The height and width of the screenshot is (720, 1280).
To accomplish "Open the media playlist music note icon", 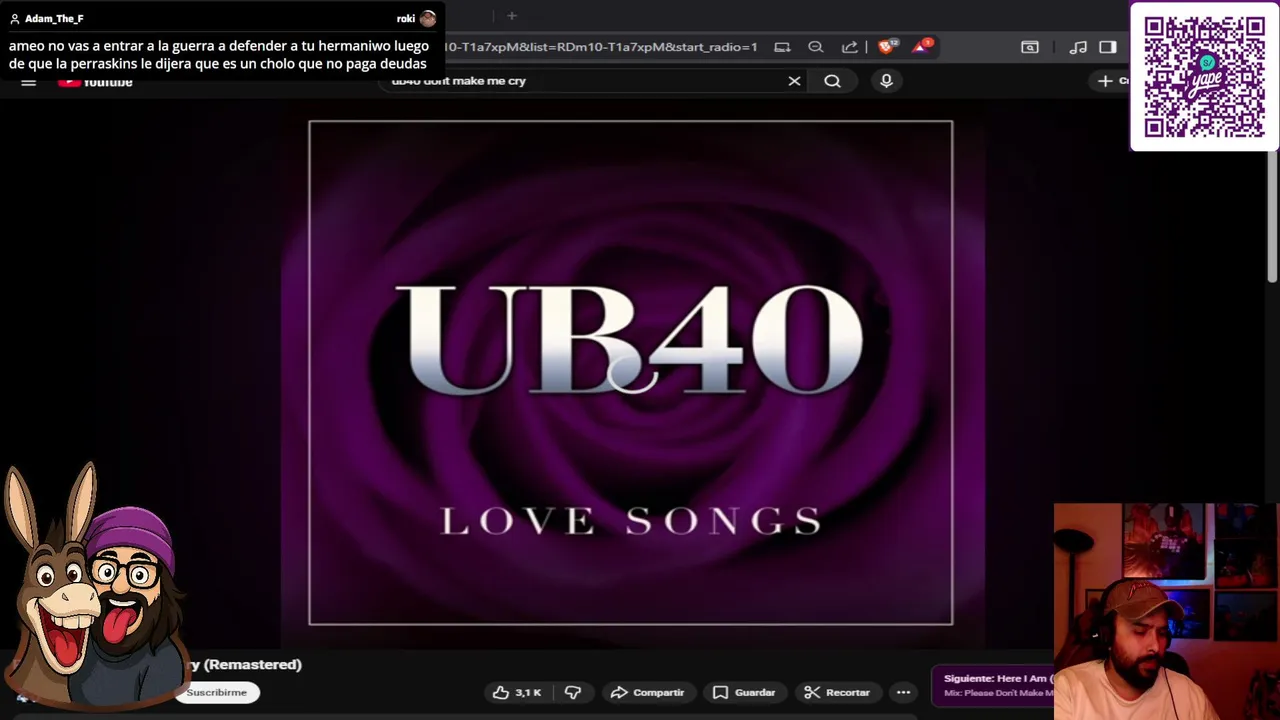I will pos(1077,47).
